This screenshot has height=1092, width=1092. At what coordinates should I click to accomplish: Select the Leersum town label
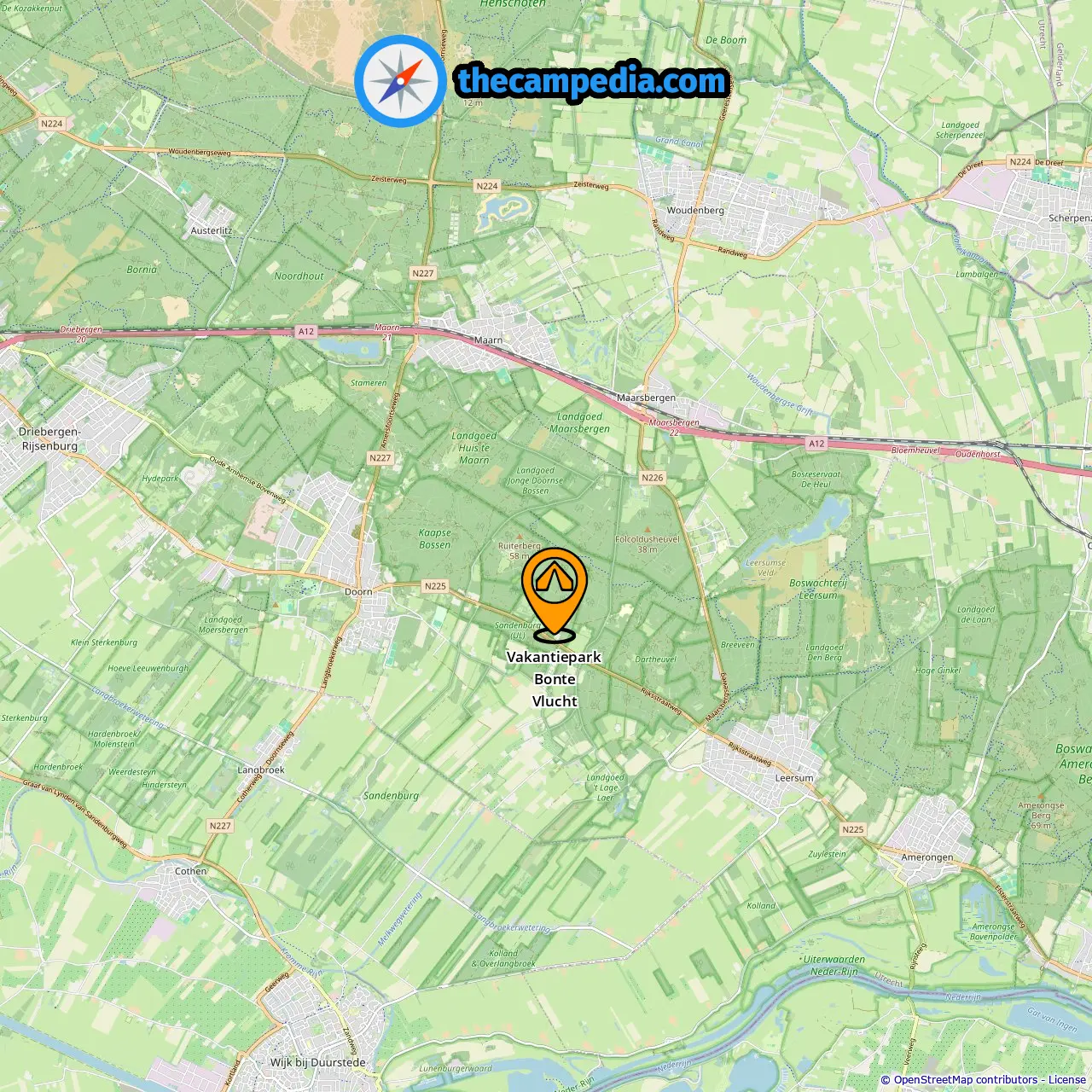pos(794,778)
